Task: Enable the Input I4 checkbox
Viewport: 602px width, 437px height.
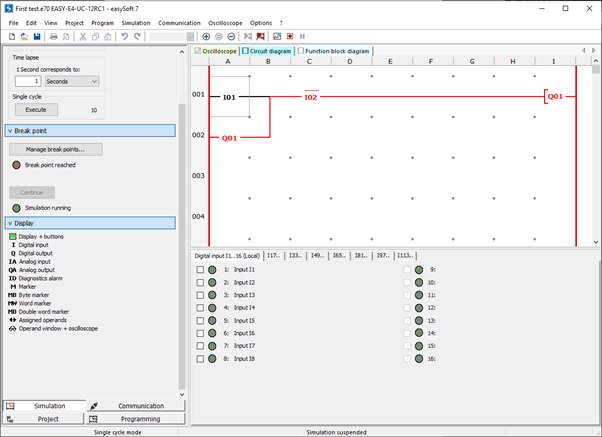Action: [x=200, y=308]
